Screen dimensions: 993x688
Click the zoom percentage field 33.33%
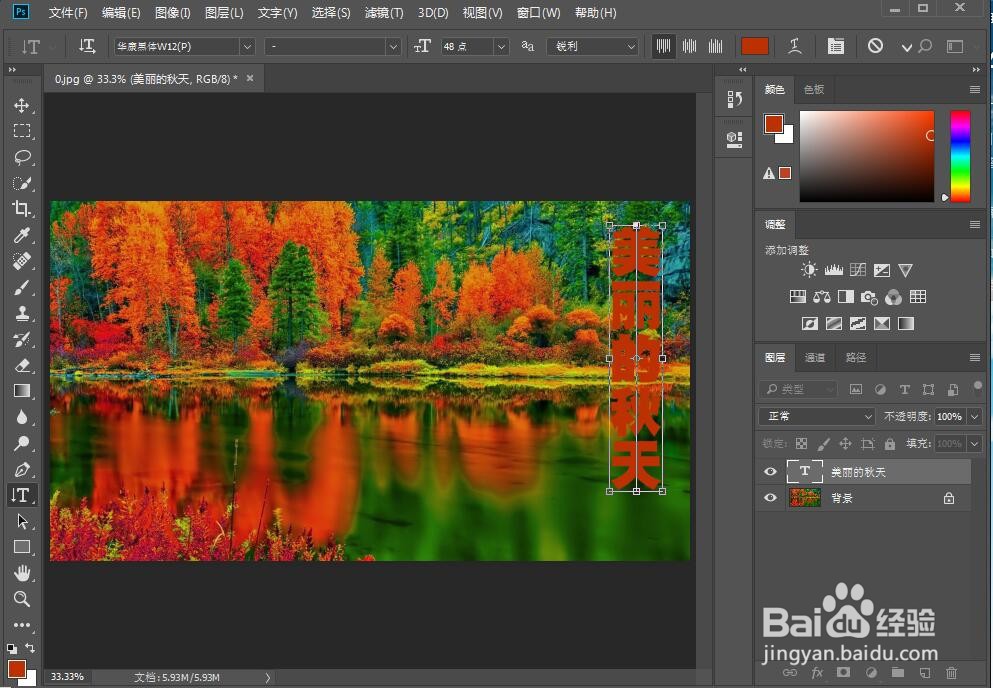click(x=67, y=677)
